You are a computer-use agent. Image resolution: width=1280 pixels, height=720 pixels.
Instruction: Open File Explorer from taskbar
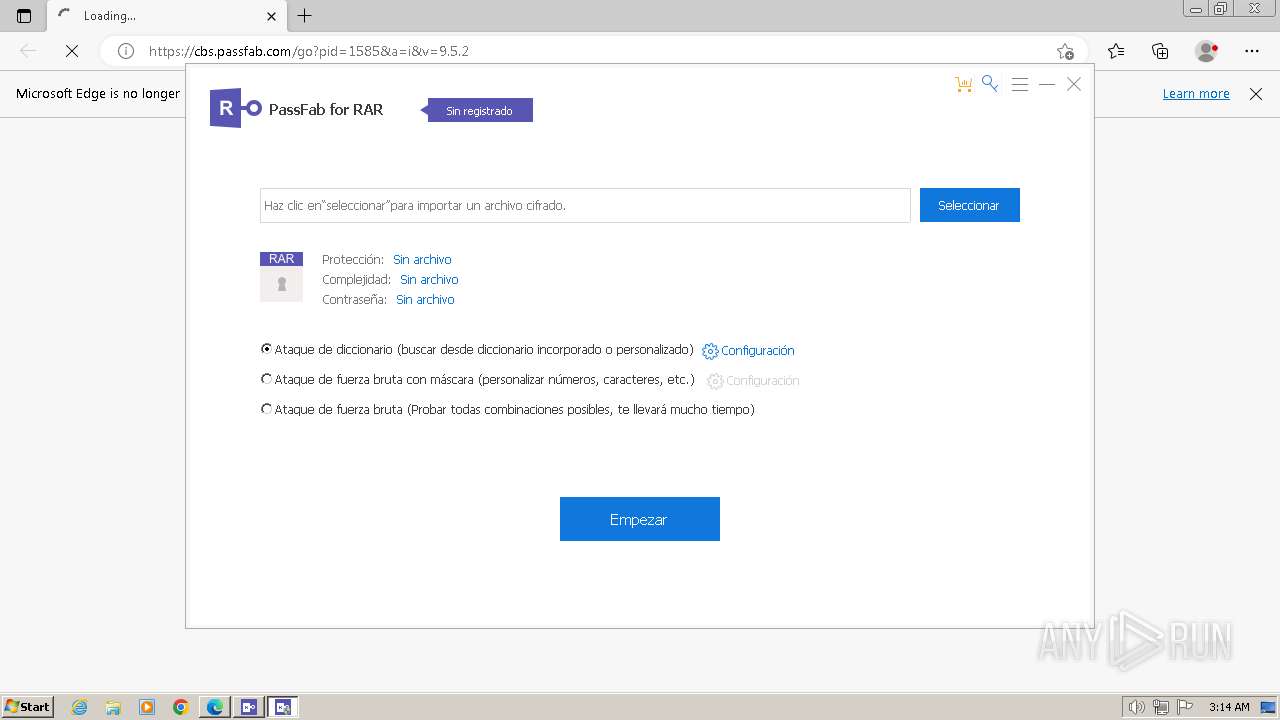tap(113, 707)
